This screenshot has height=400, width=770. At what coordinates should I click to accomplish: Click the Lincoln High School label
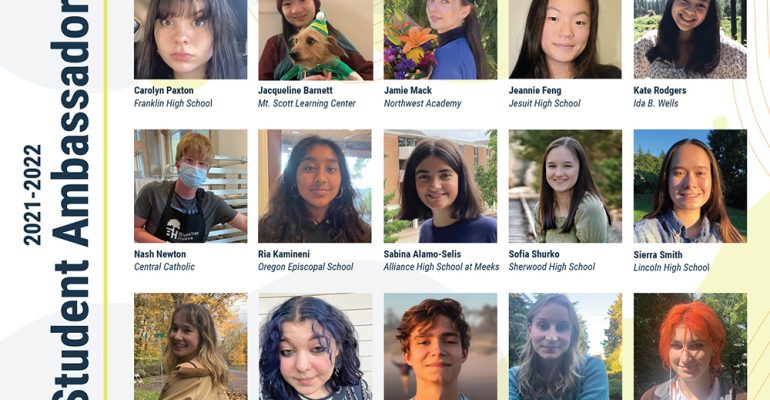671,267
